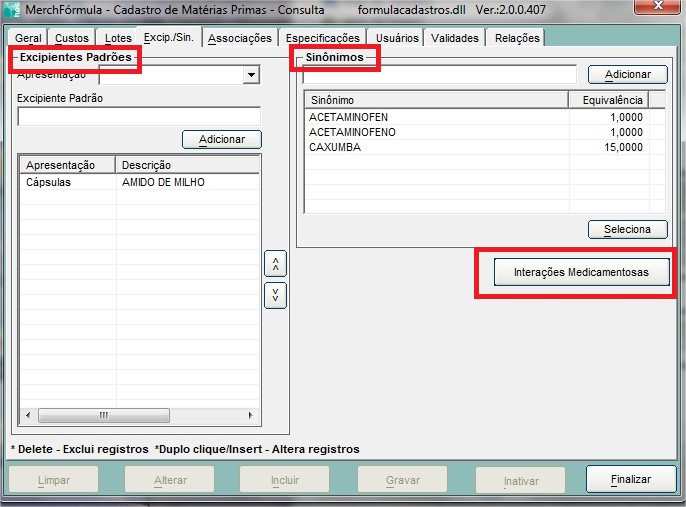Click the MerchFórmula app icon in title bar
This screenshot has width=686, height=507.
(13, 8)
